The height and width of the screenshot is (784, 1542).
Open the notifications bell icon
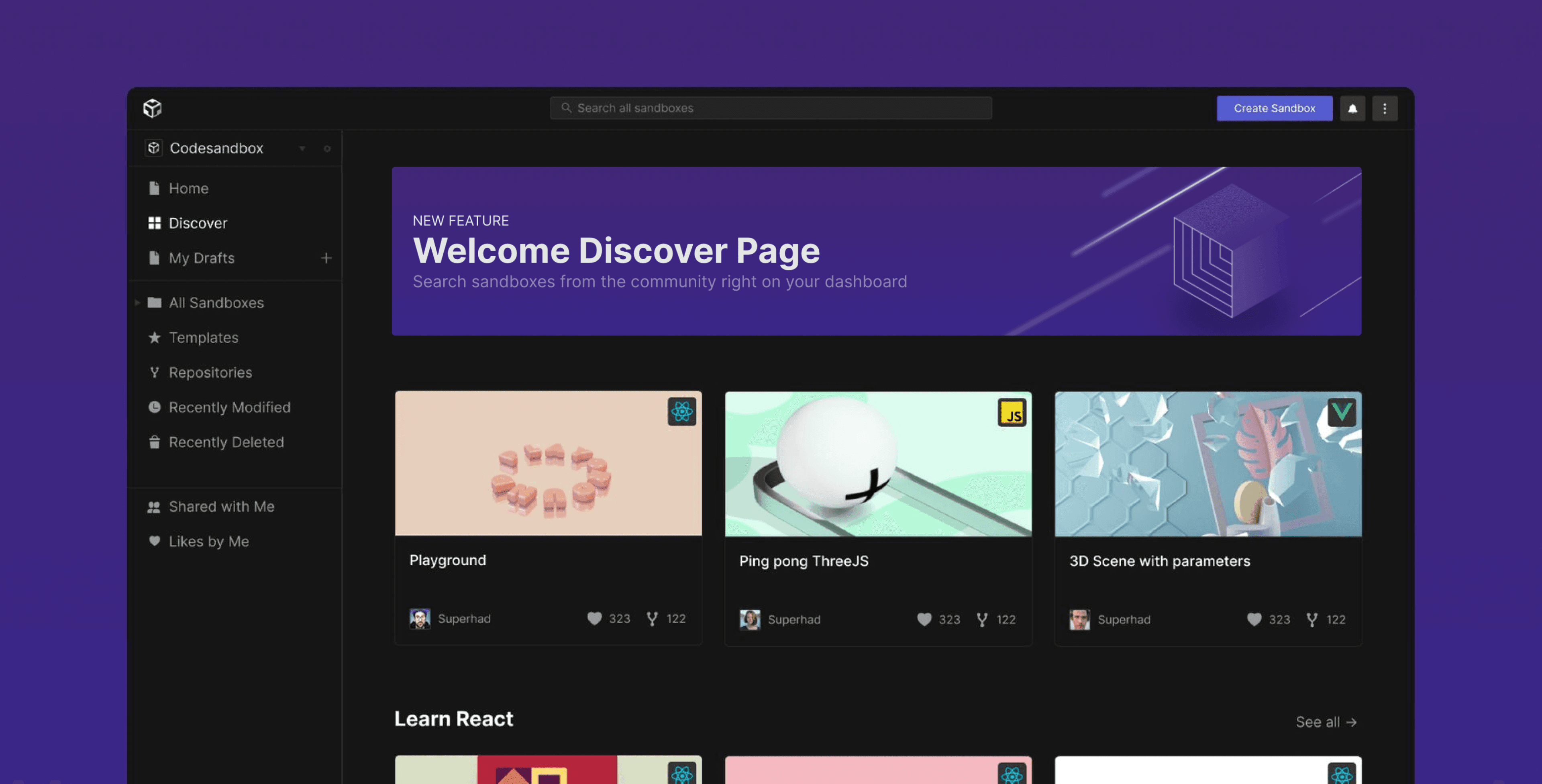1353,108
